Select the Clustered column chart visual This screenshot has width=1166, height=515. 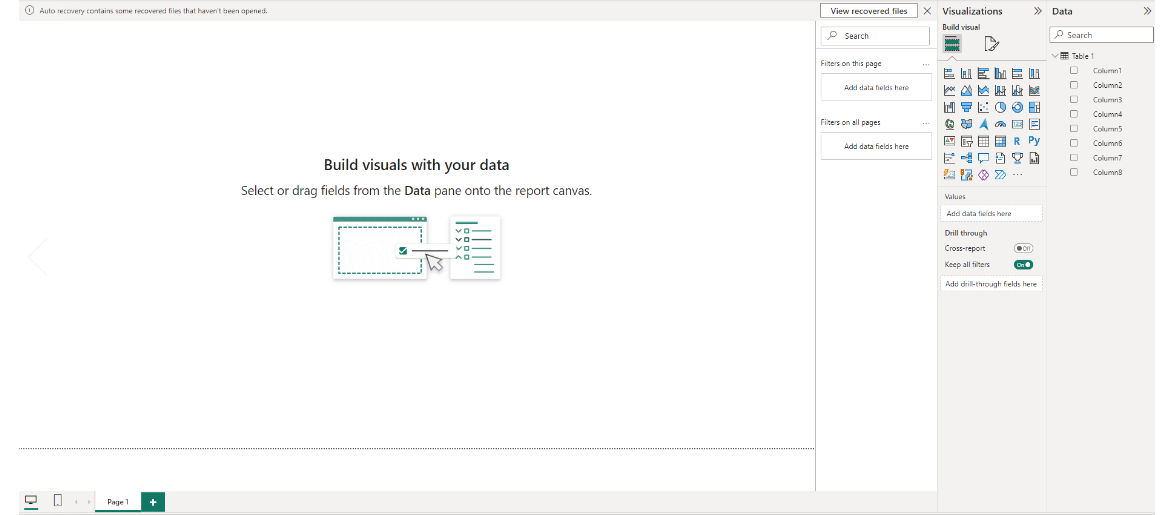tap(1000, 73)
